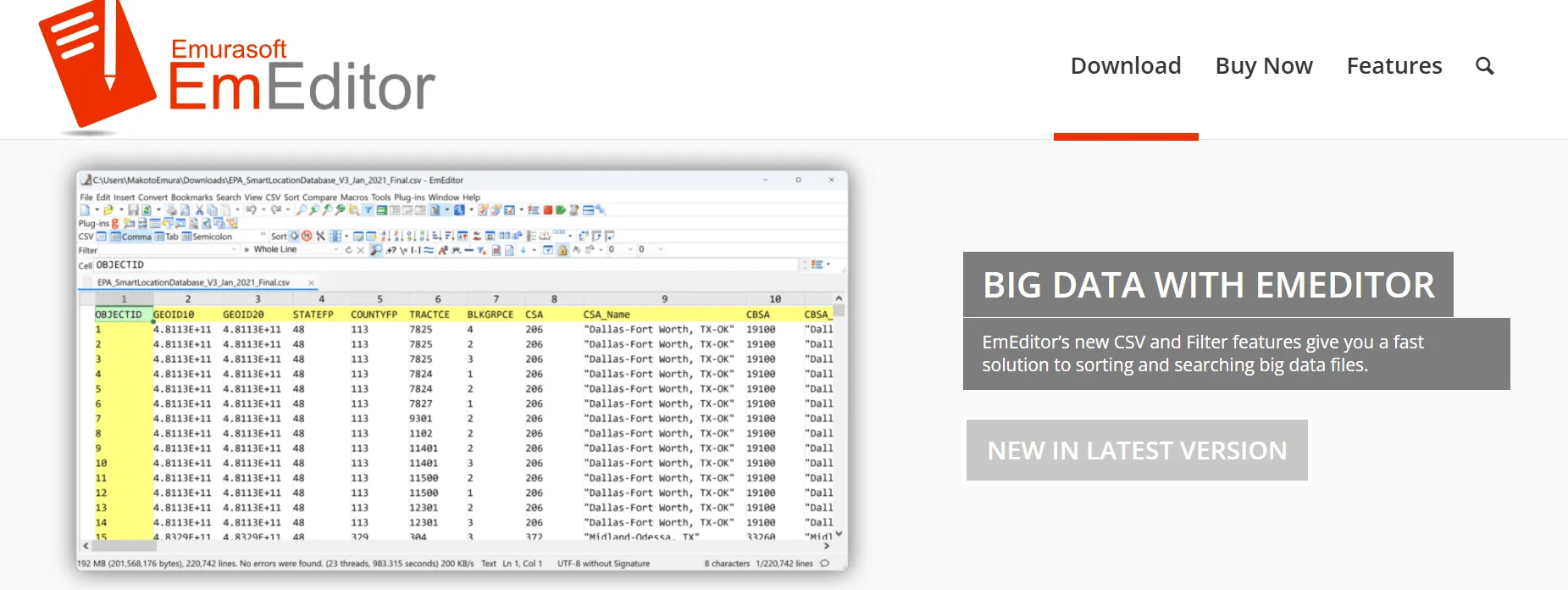Click the NEW IN LATEST VERSION button

point(1137,450)
